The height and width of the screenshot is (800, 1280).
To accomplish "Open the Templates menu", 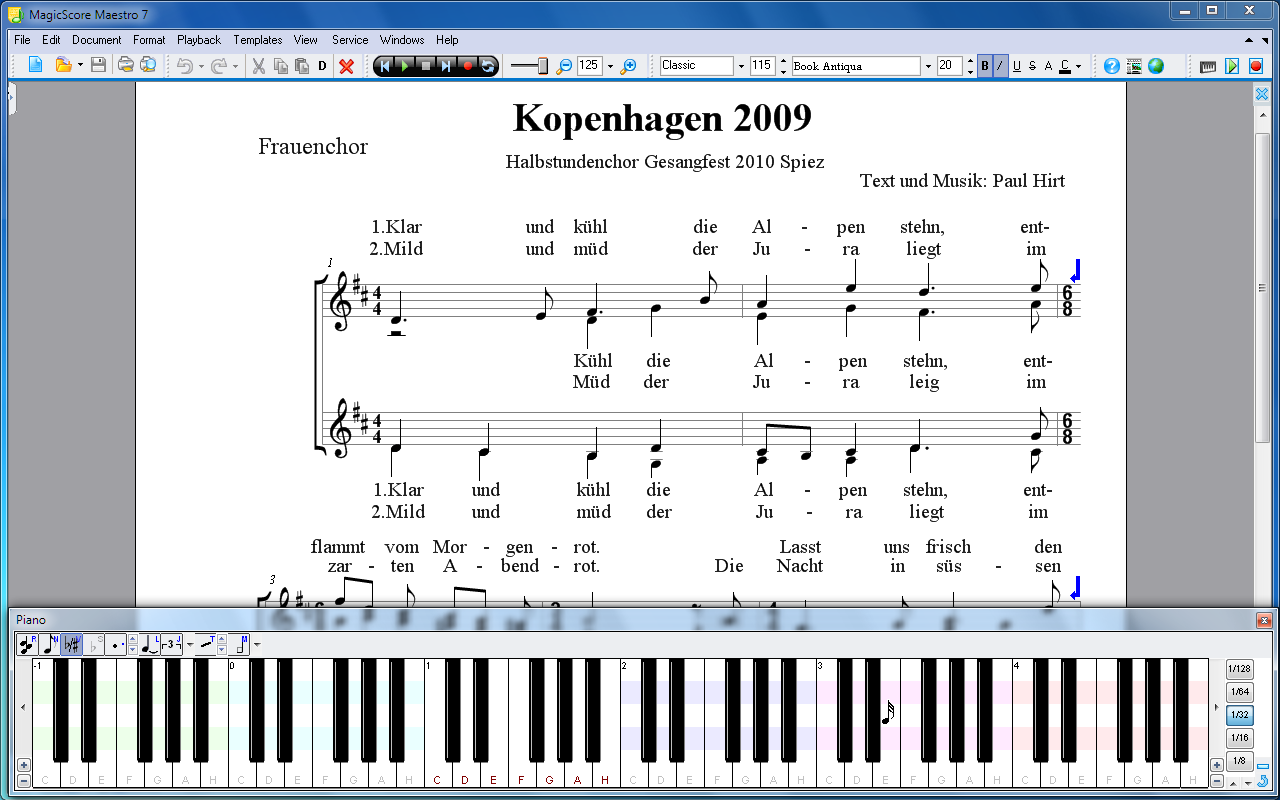I will [257, 40].
